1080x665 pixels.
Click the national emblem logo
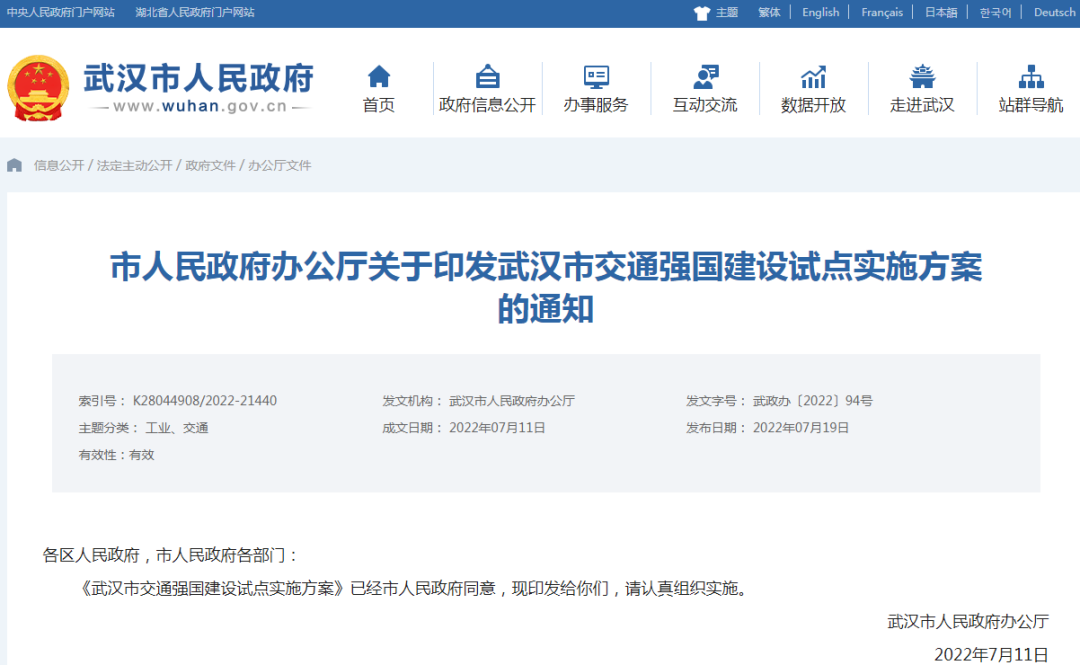point(39,88)
